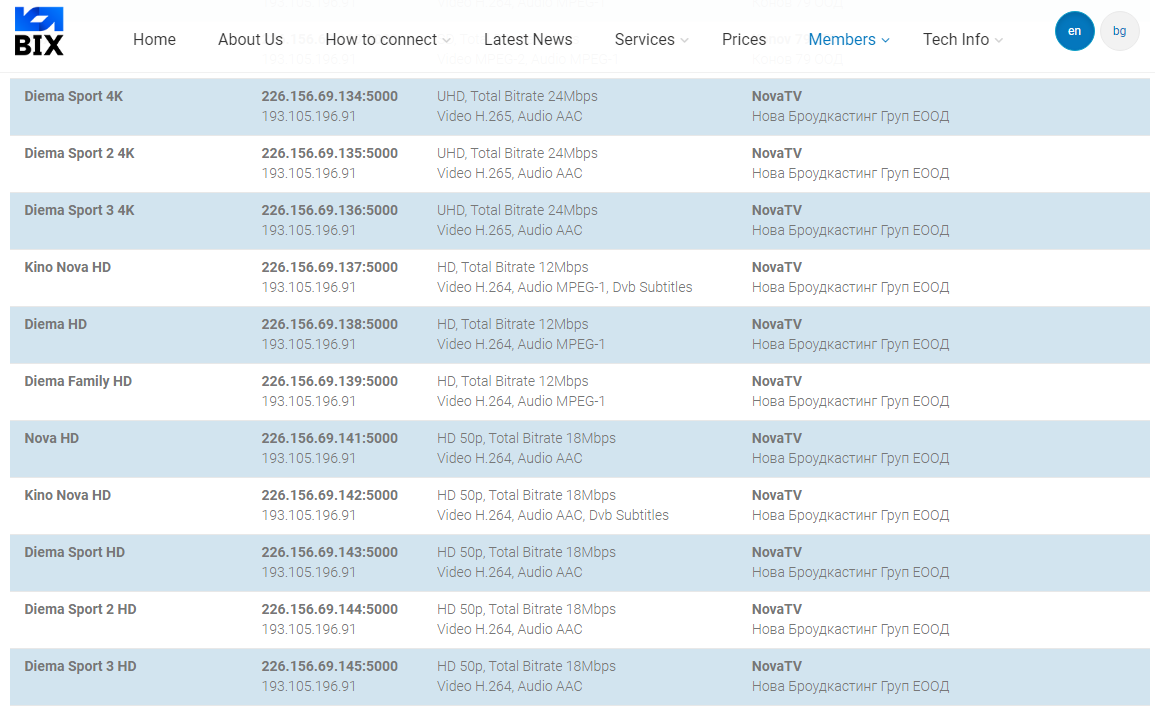Expand the How to connect menu
Screen dimensions: 1155x712
pyautogui.click(x=387, y=40)
